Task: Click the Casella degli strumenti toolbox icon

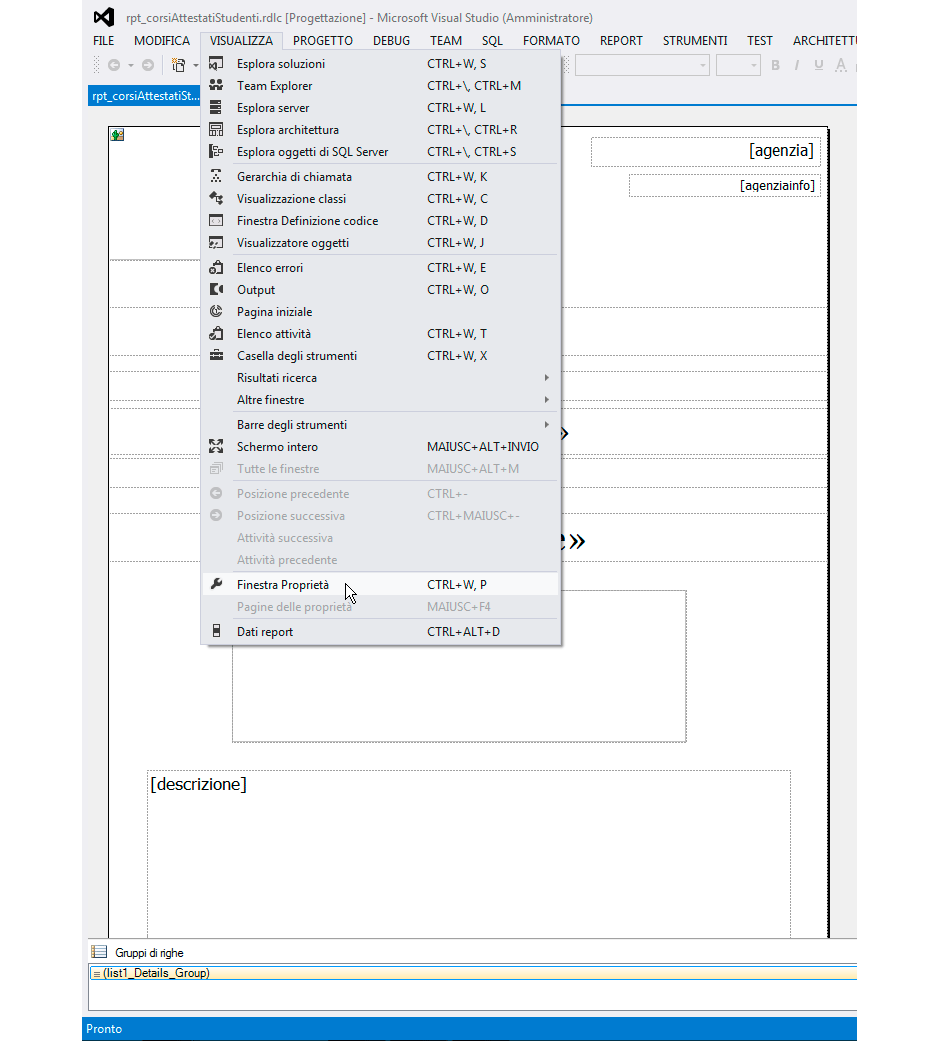Action: [216, 355]
